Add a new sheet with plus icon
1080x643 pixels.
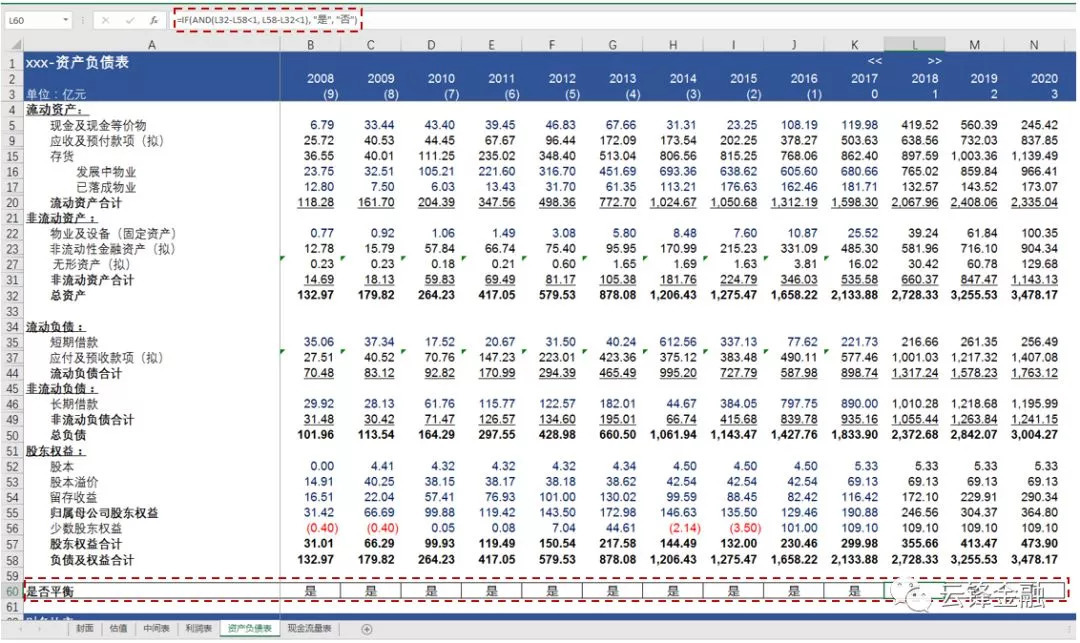(366, 629)
